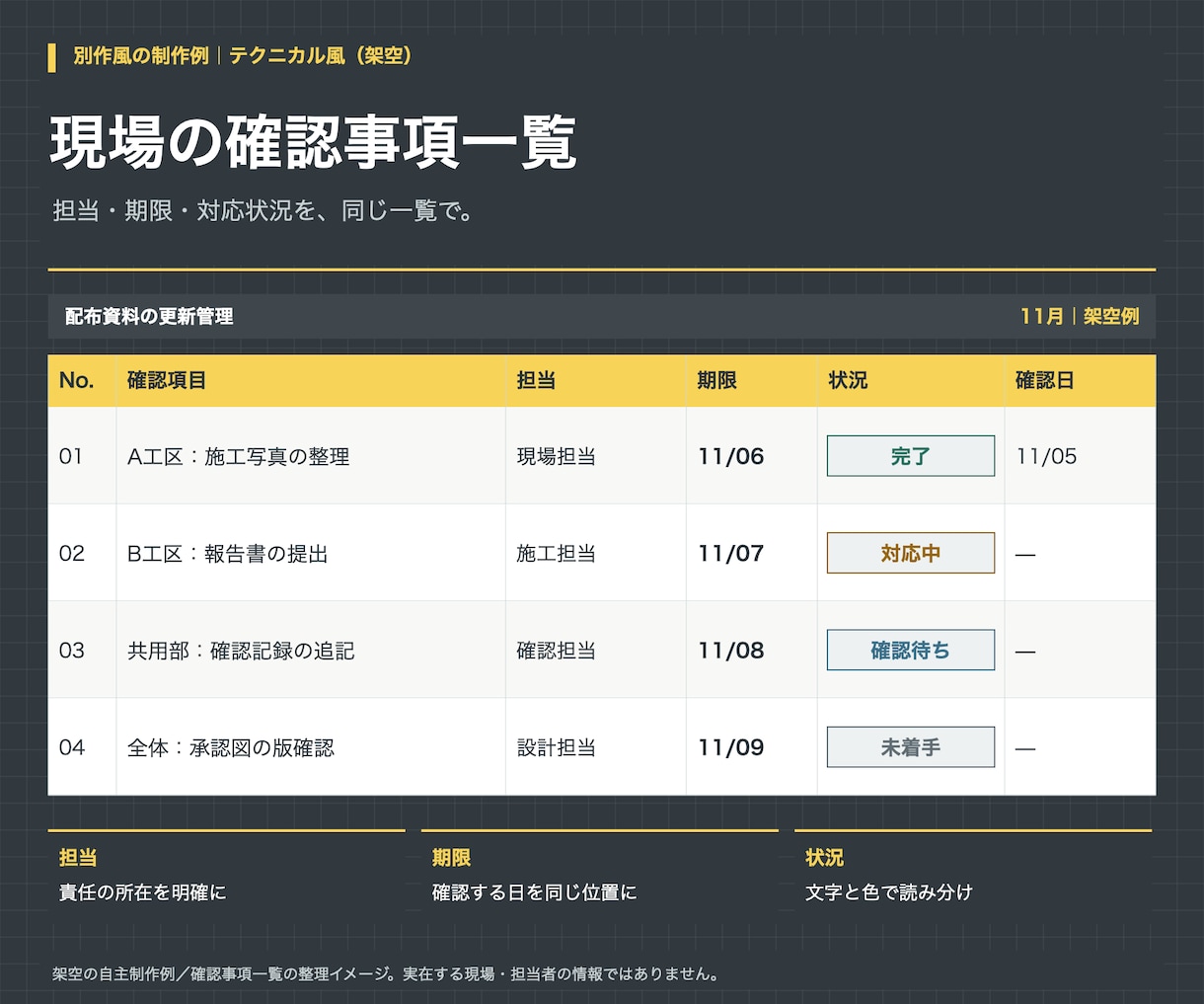Image resolution: width=1204 pixels, height=1004 pixels.
Task: Click the deadline 11/08
Action: pos(731,651)
